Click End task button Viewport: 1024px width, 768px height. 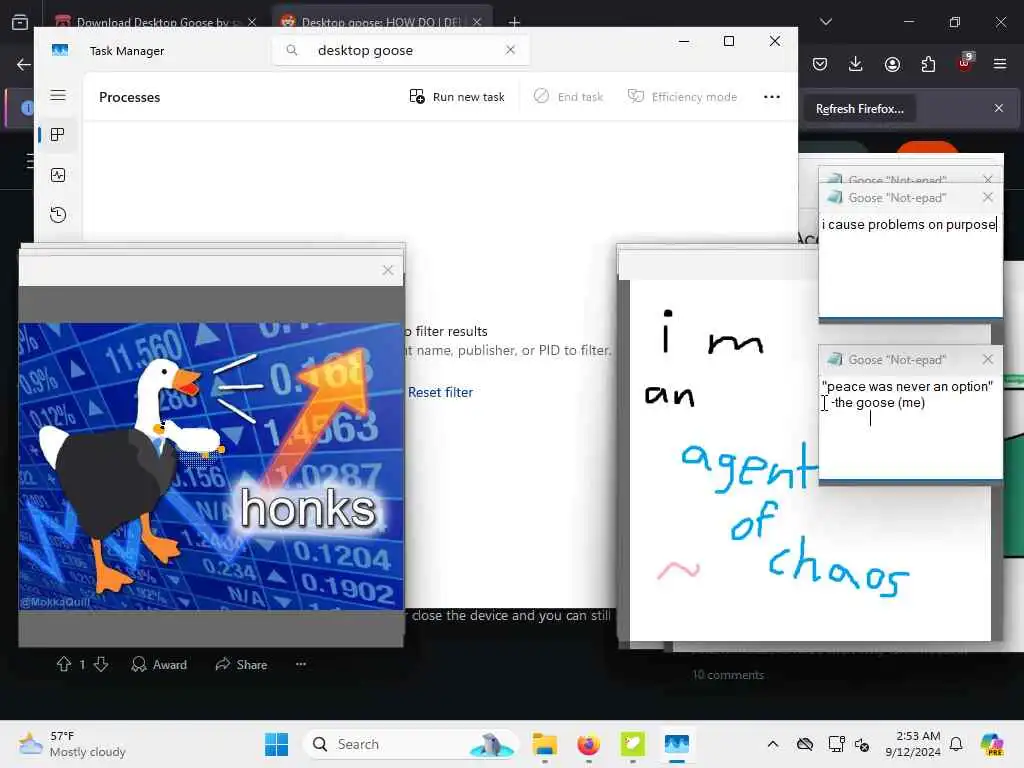(x=568, y=97)
